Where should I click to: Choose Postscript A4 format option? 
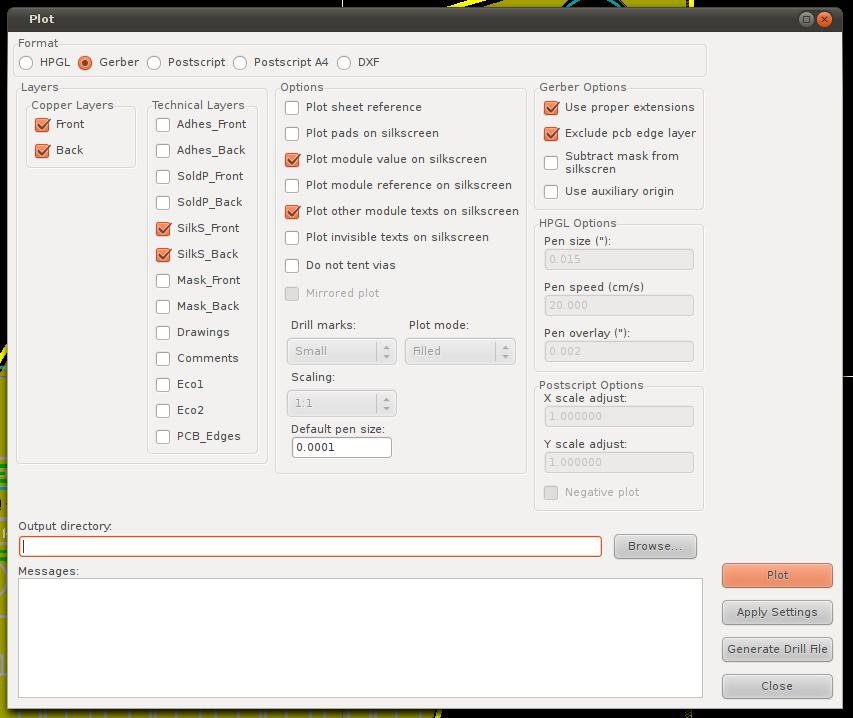pyautogui.click(x=240, y=63)
